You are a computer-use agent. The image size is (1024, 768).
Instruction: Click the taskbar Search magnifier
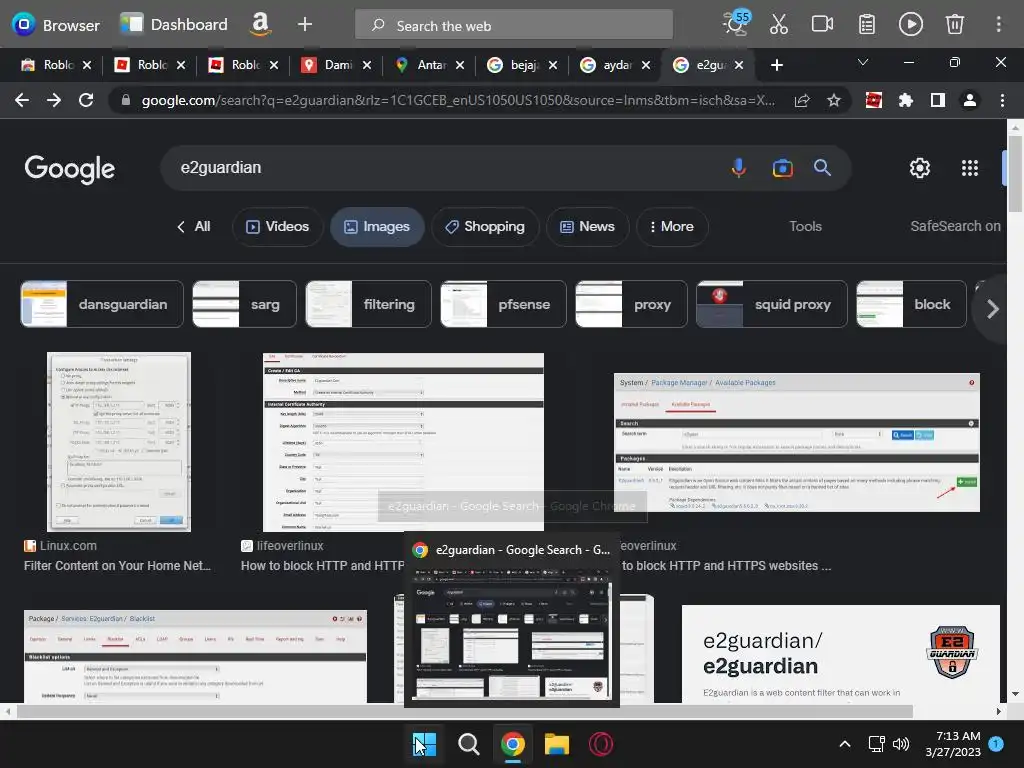coord(468,744)
